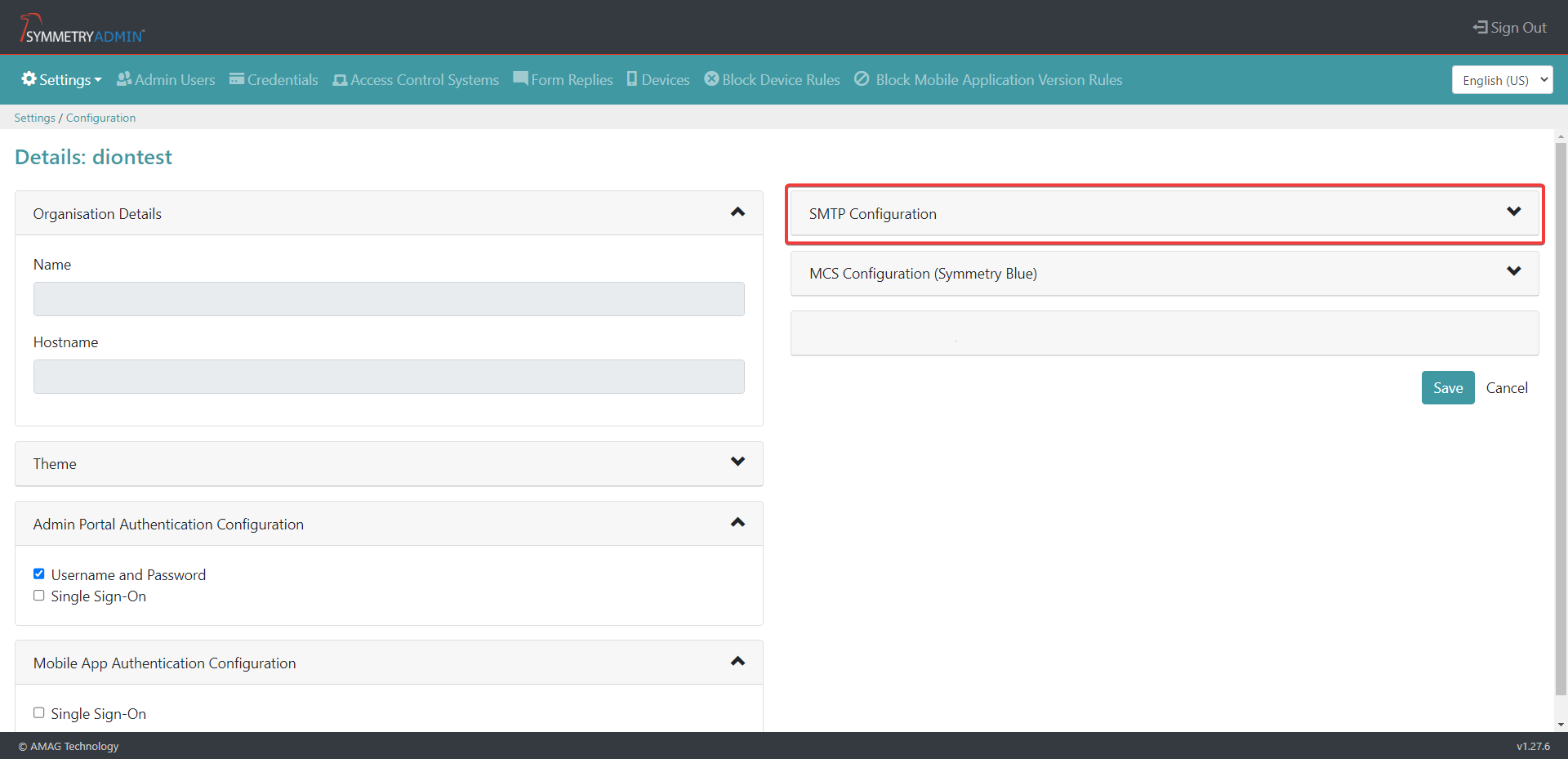Click the Name input field
The width and height of the screenshot is (1568, 759).
click(x=389, y=299)
